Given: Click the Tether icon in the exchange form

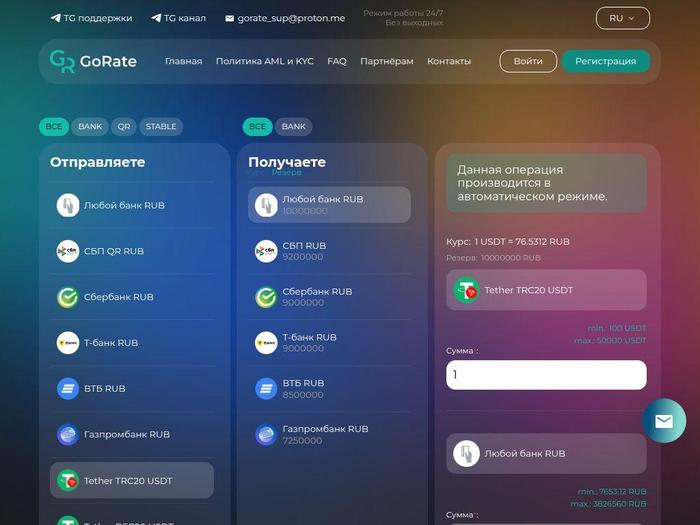Looking at the screenshot, I should tap(466, 290).
